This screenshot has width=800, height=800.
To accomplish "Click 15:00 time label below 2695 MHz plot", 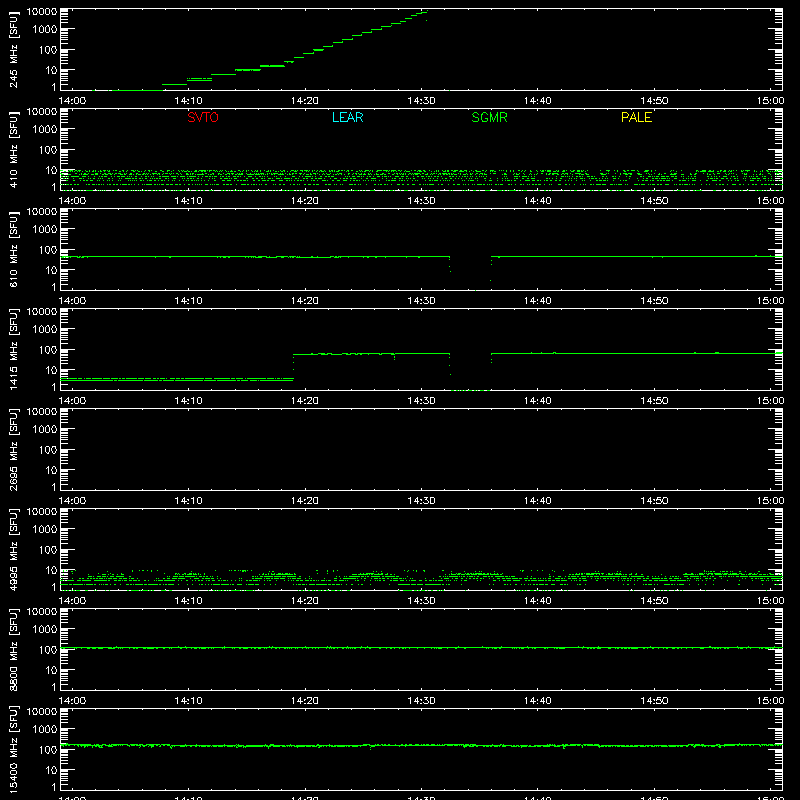I will tap(770, 501).
